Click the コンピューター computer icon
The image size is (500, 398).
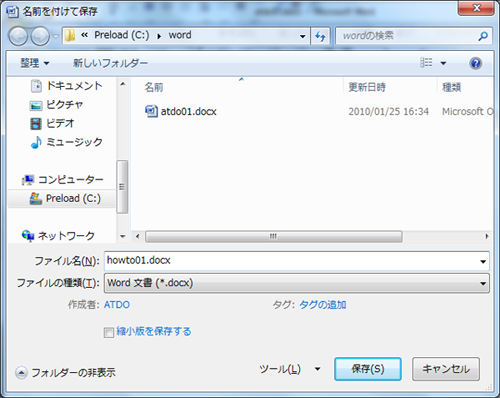28,180
